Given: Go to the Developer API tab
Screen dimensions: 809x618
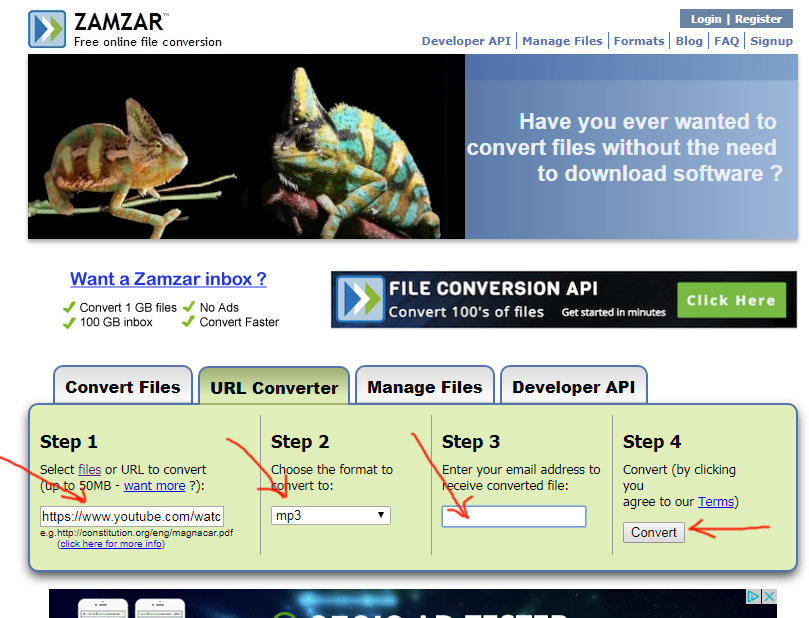Looking at the screenshot, I should [573, 386].
